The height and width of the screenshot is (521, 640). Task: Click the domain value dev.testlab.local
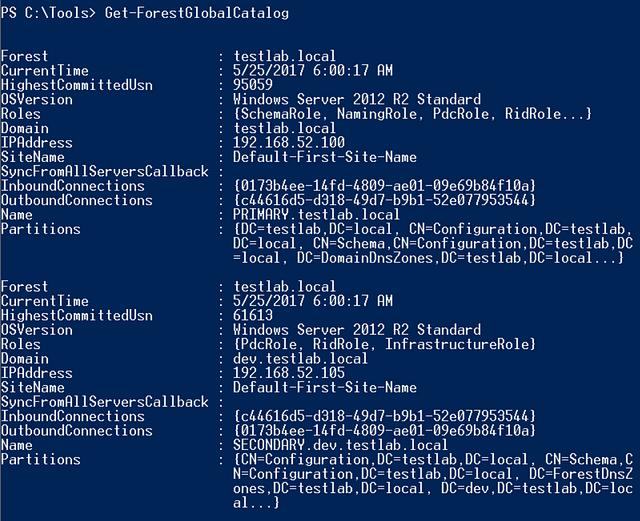pyautogui.click(x=300, y=358)
